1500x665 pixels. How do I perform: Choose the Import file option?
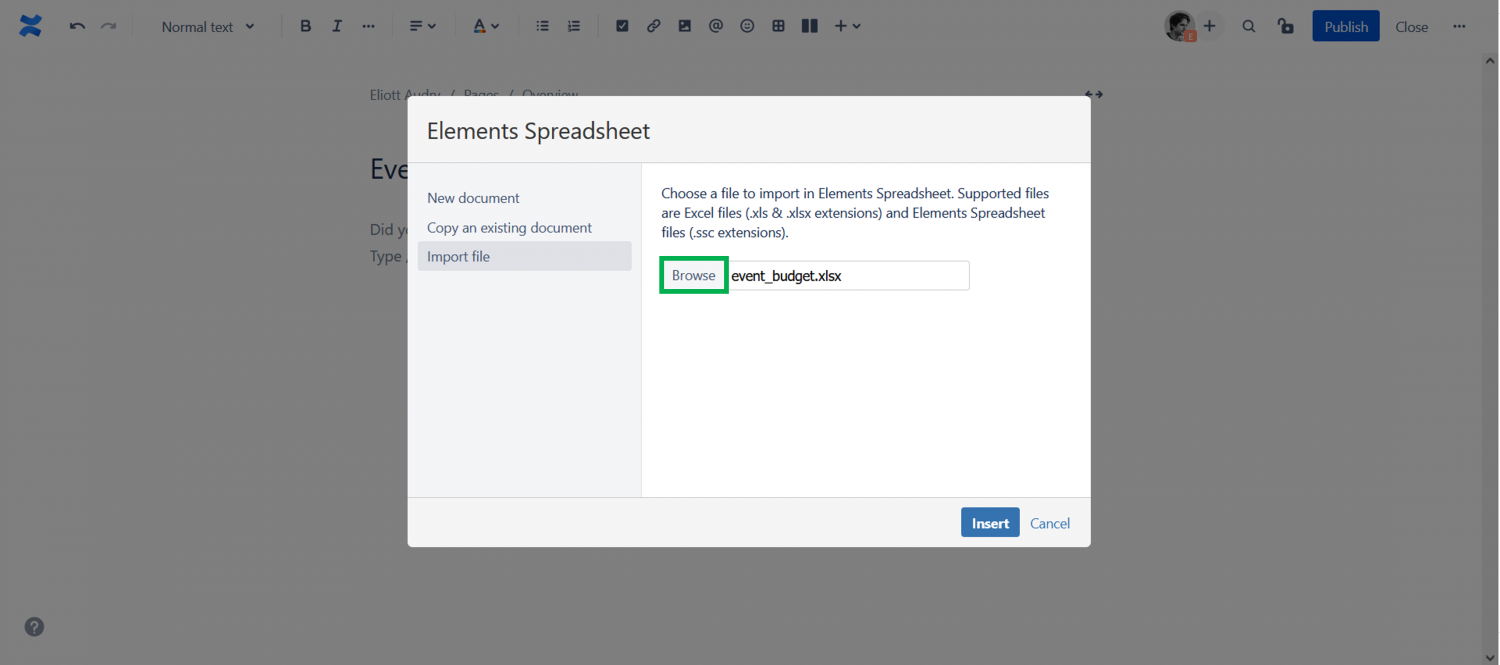458,257
